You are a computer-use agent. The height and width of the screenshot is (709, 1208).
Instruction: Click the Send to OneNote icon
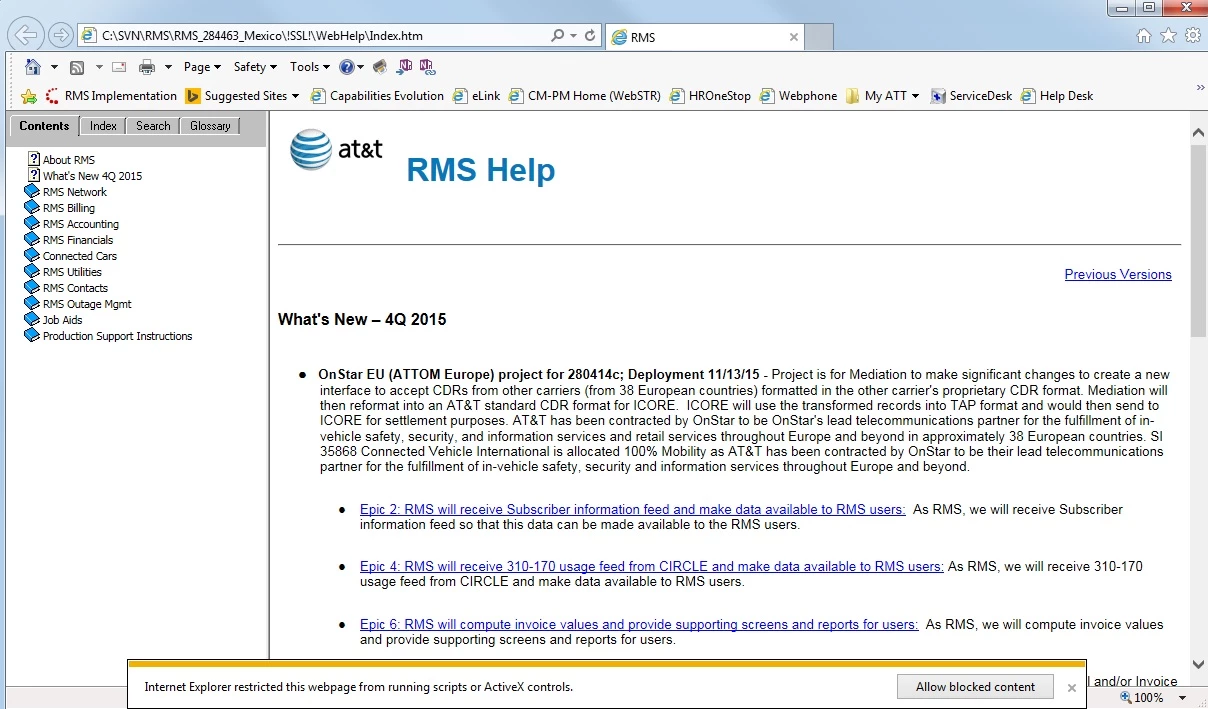[405, 66]
